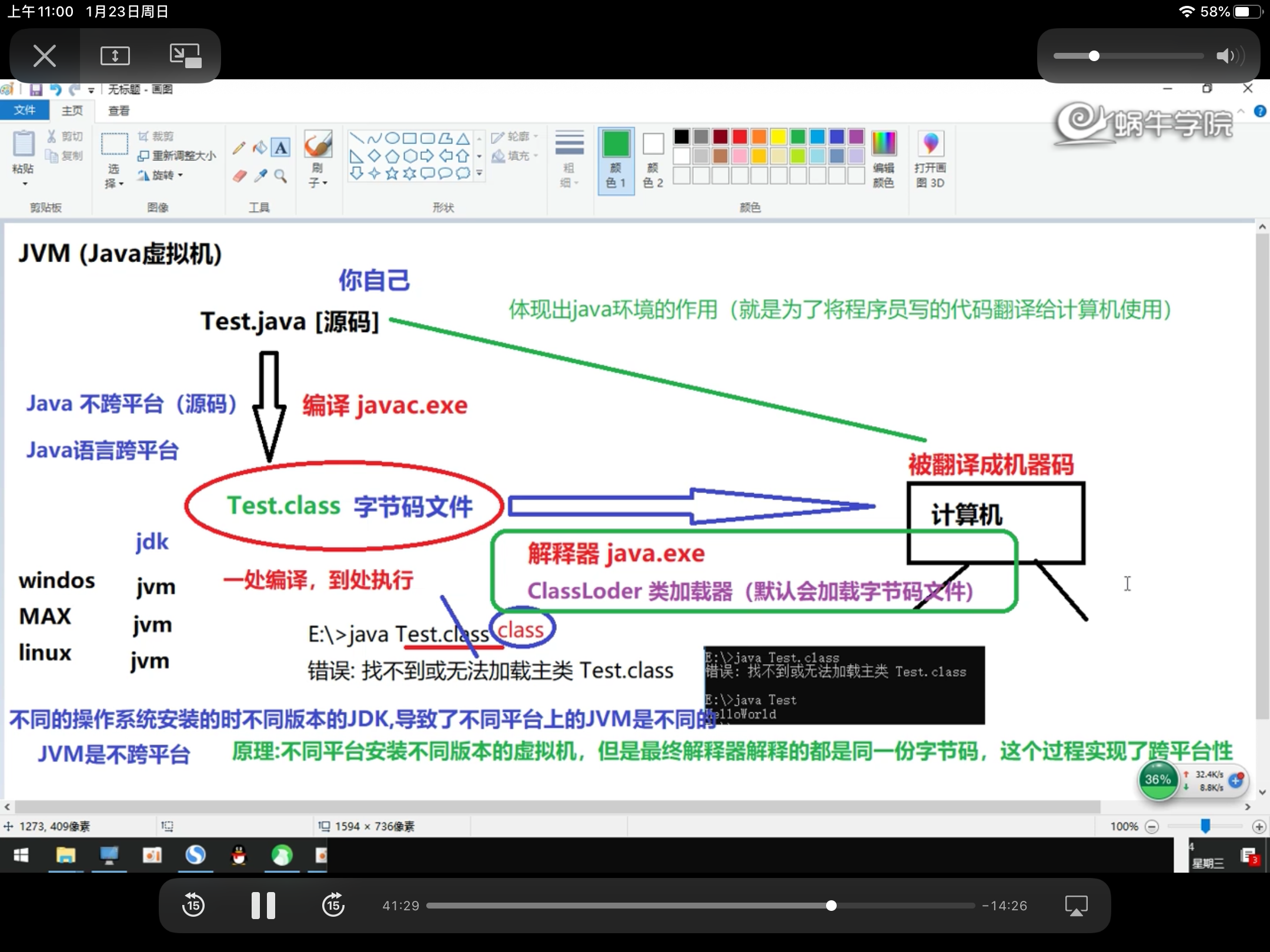Open the 文件 file menu tab
1270x952 pixels.
click(24, 110)
